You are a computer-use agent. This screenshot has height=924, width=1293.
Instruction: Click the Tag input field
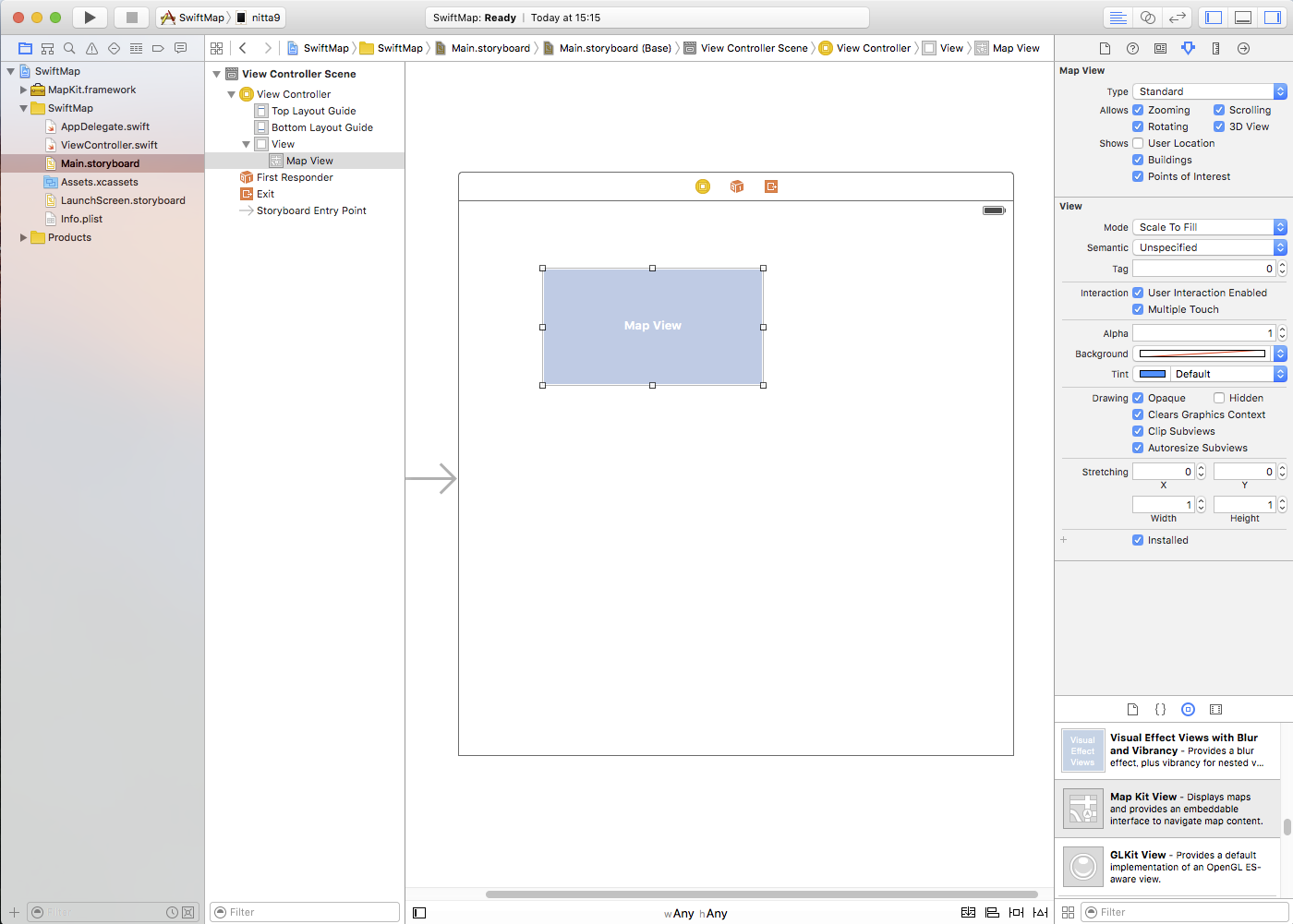point(1202,269)
